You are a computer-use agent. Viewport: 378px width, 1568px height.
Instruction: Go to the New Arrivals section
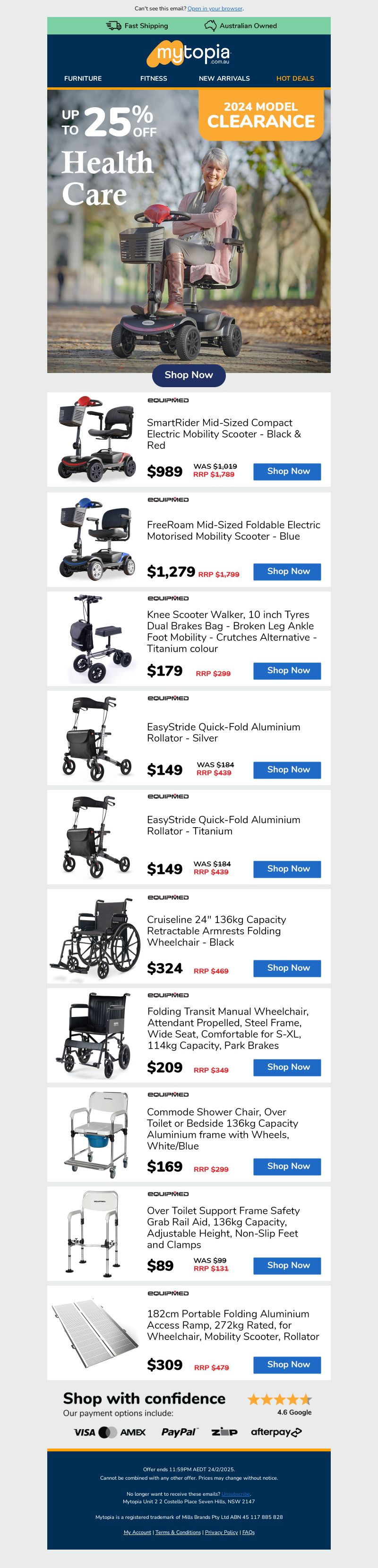point(224,78)
